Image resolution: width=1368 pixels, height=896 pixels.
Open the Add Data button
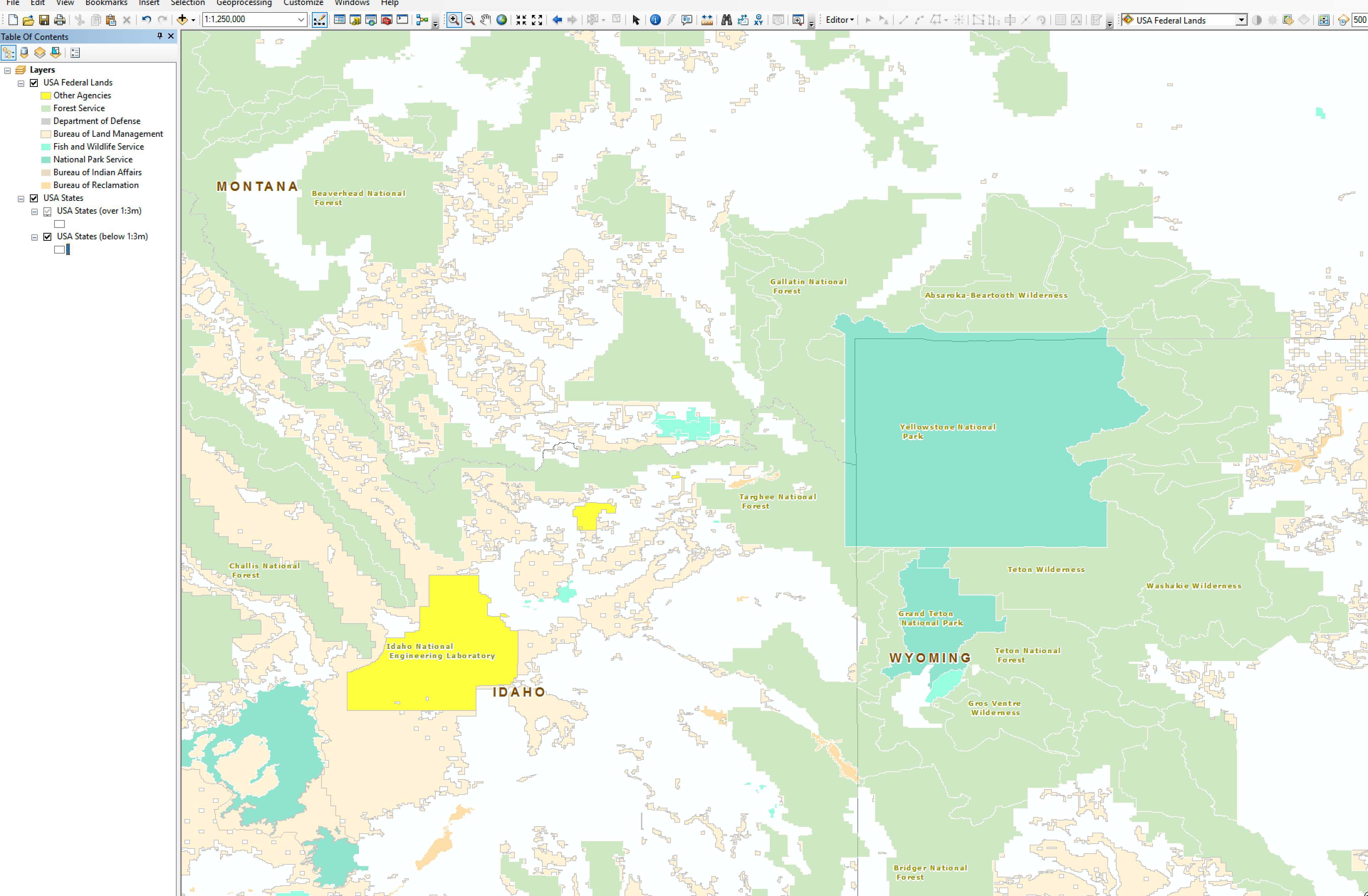[x=182, y=20]
